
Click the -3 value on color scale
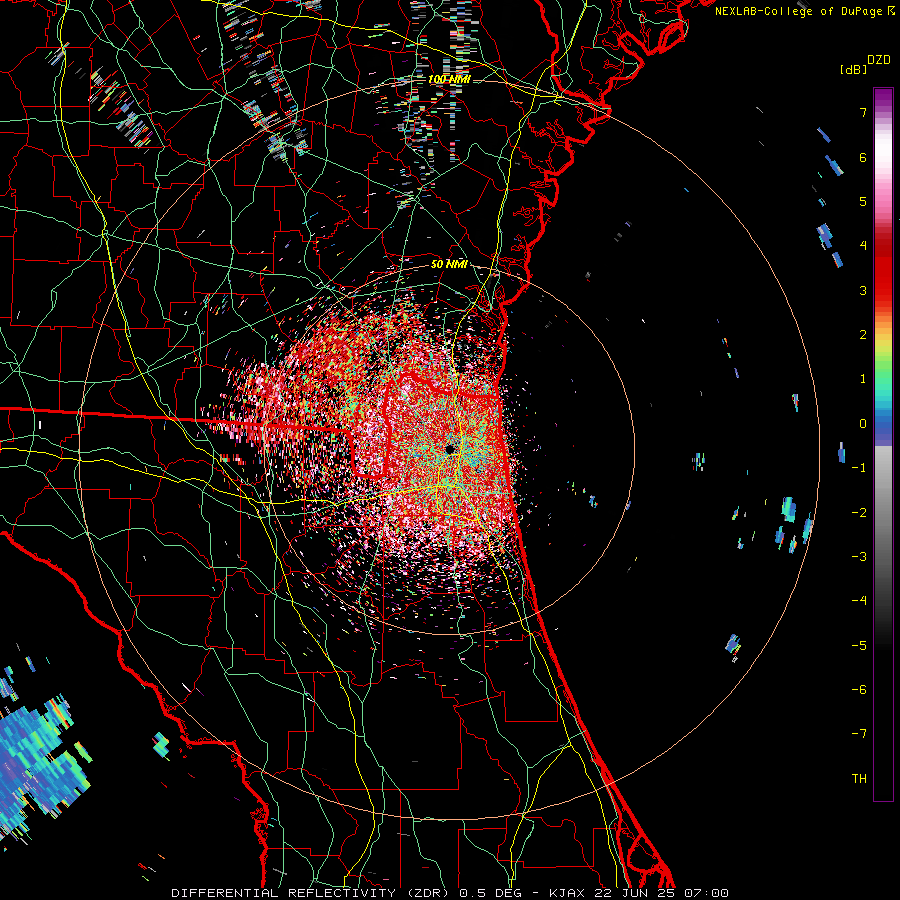pos(859,557)
